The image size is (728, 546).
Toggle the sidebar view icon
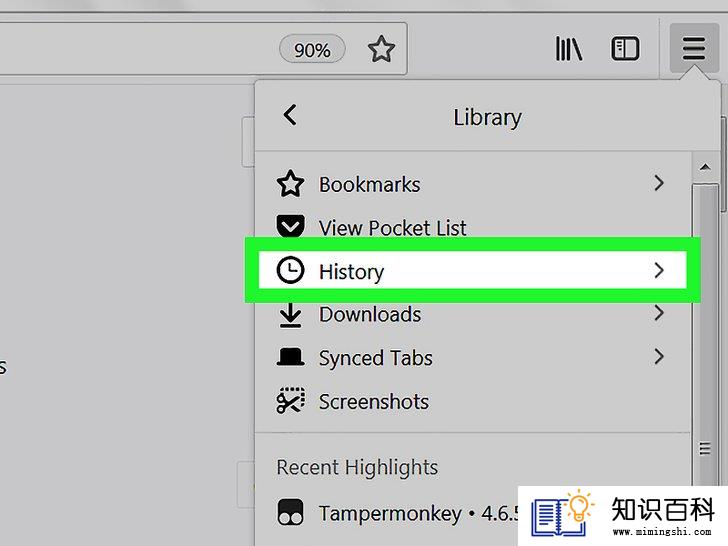tap(624, 48)
